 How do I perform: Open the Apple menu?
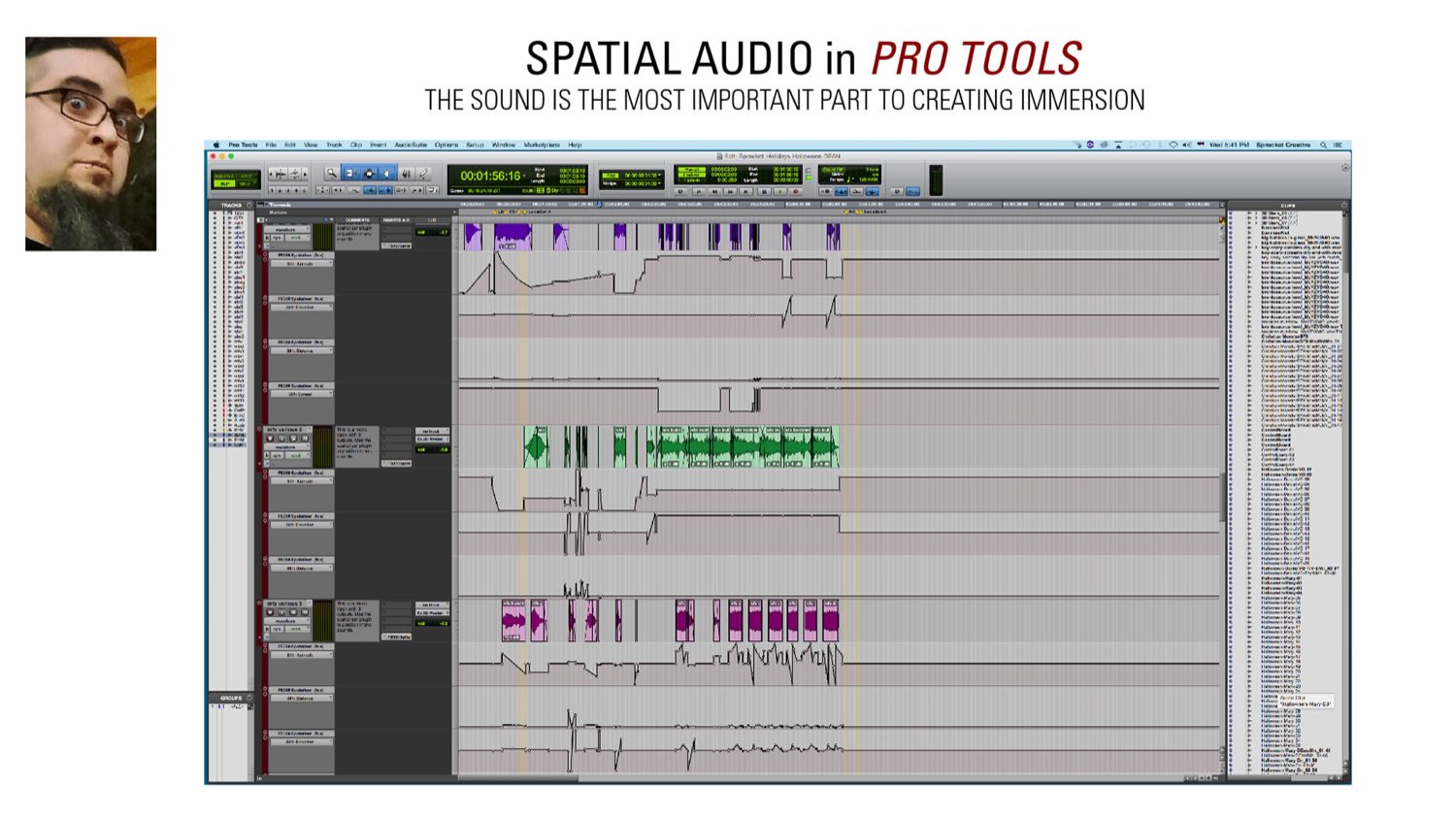tap(215, 145)
